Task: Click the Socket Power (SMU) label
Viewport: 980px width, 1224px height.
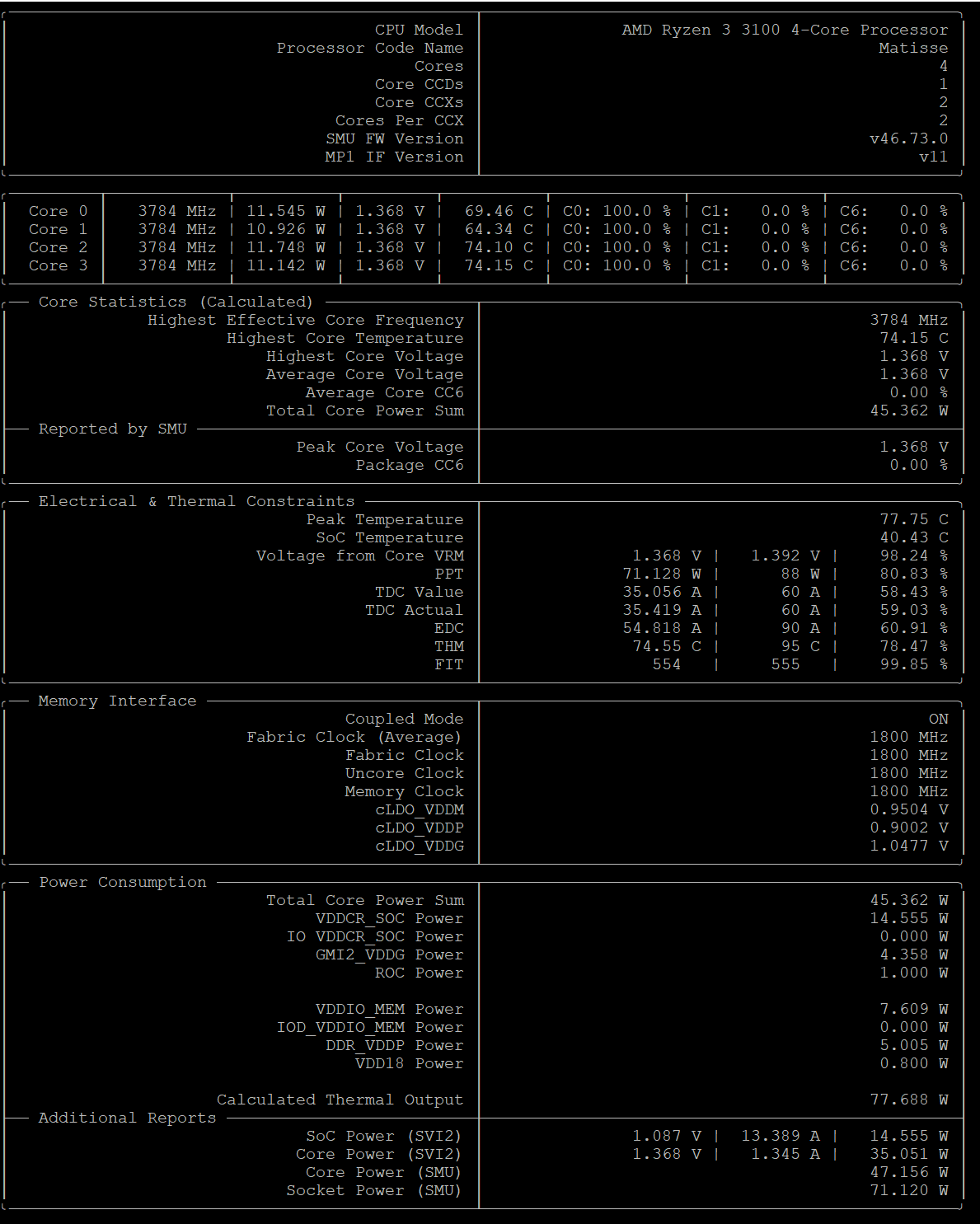Action: pos(374,1190)
